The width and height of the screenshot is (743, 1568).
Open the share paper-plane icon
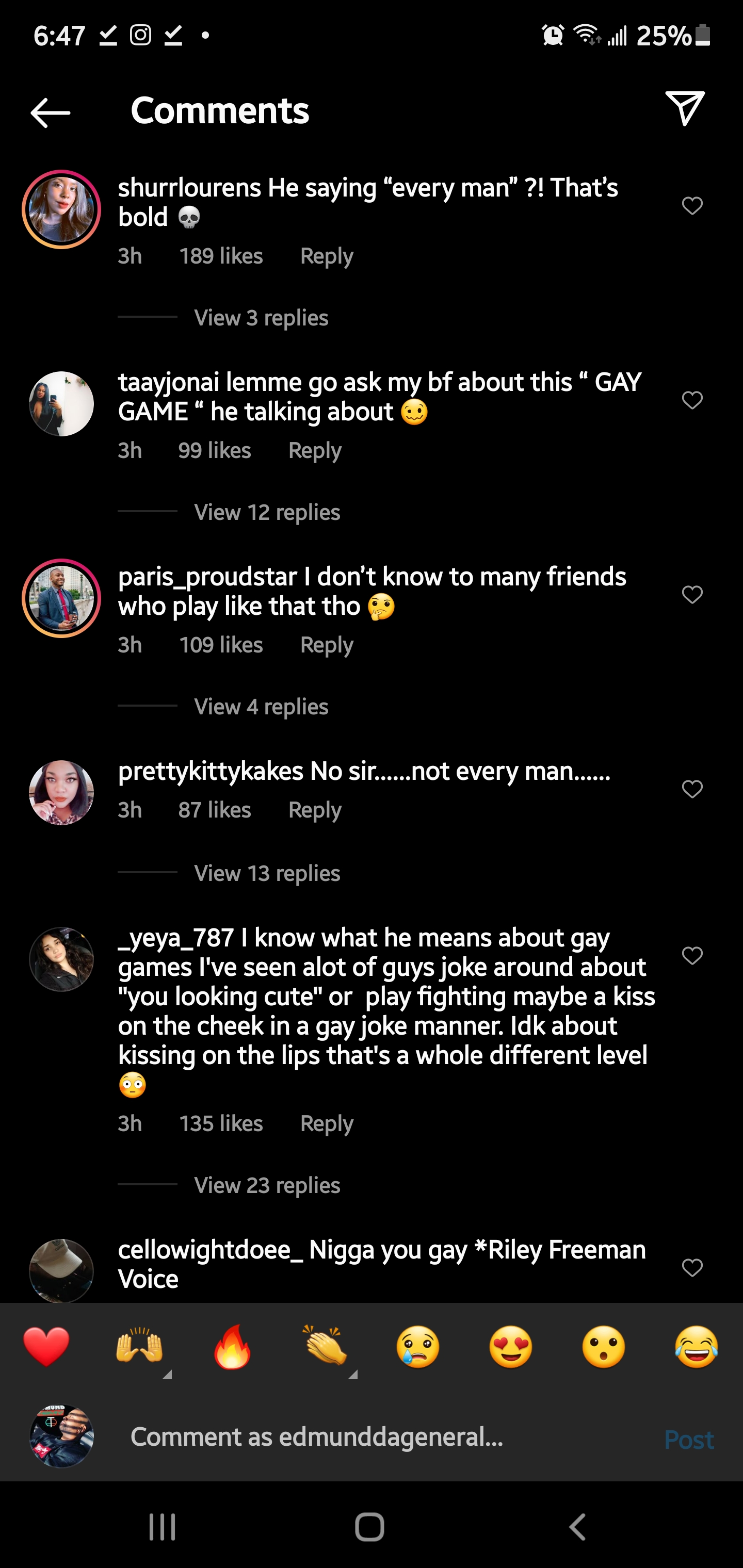(x=685, y=109)
